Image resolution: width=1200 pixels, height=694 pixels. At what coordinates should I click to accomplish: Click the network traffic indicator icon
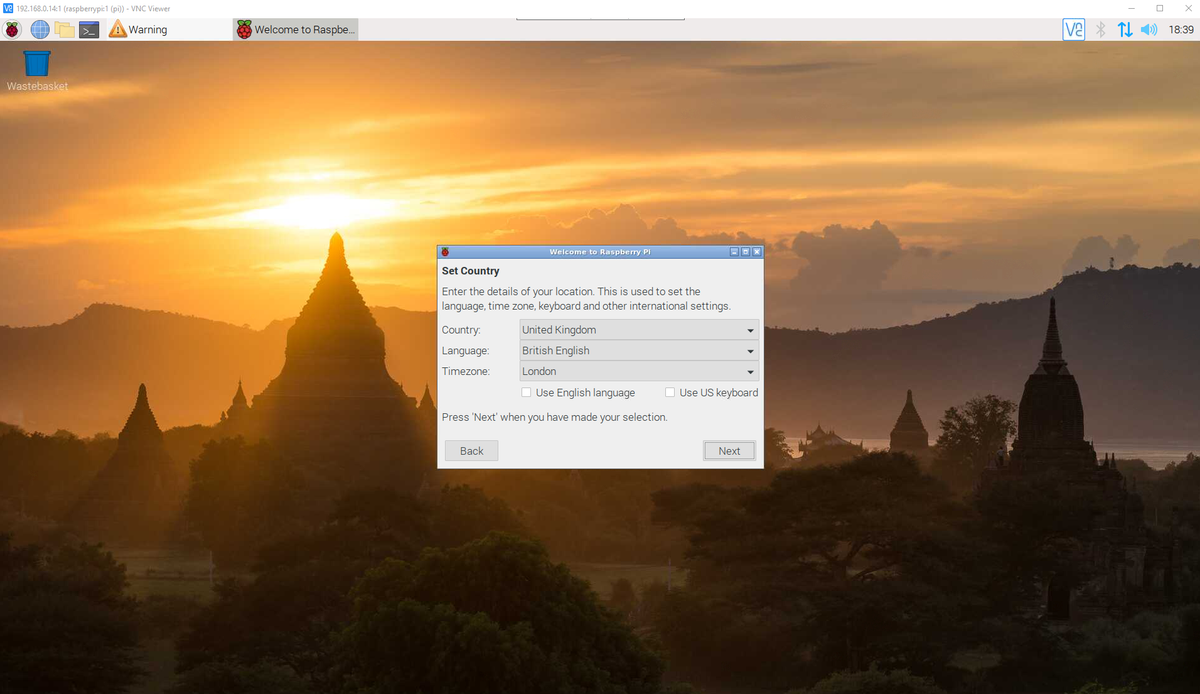[x=1123, y=29]
